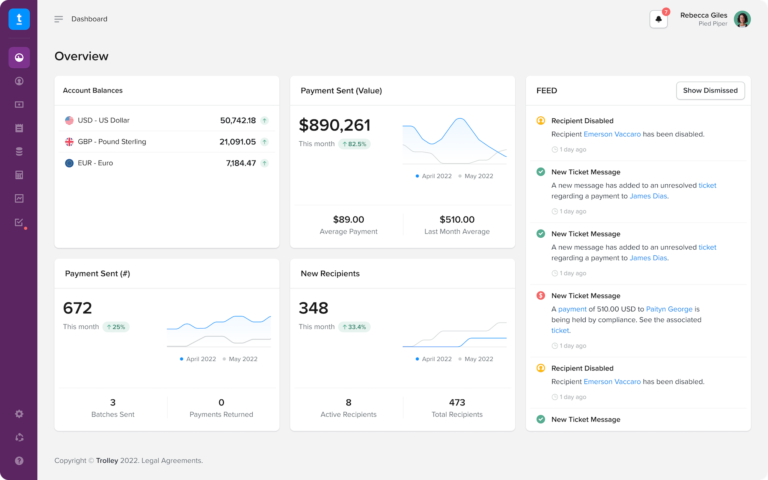
Task: Open the settings gear in sidebar
Action: pos(19,414)
